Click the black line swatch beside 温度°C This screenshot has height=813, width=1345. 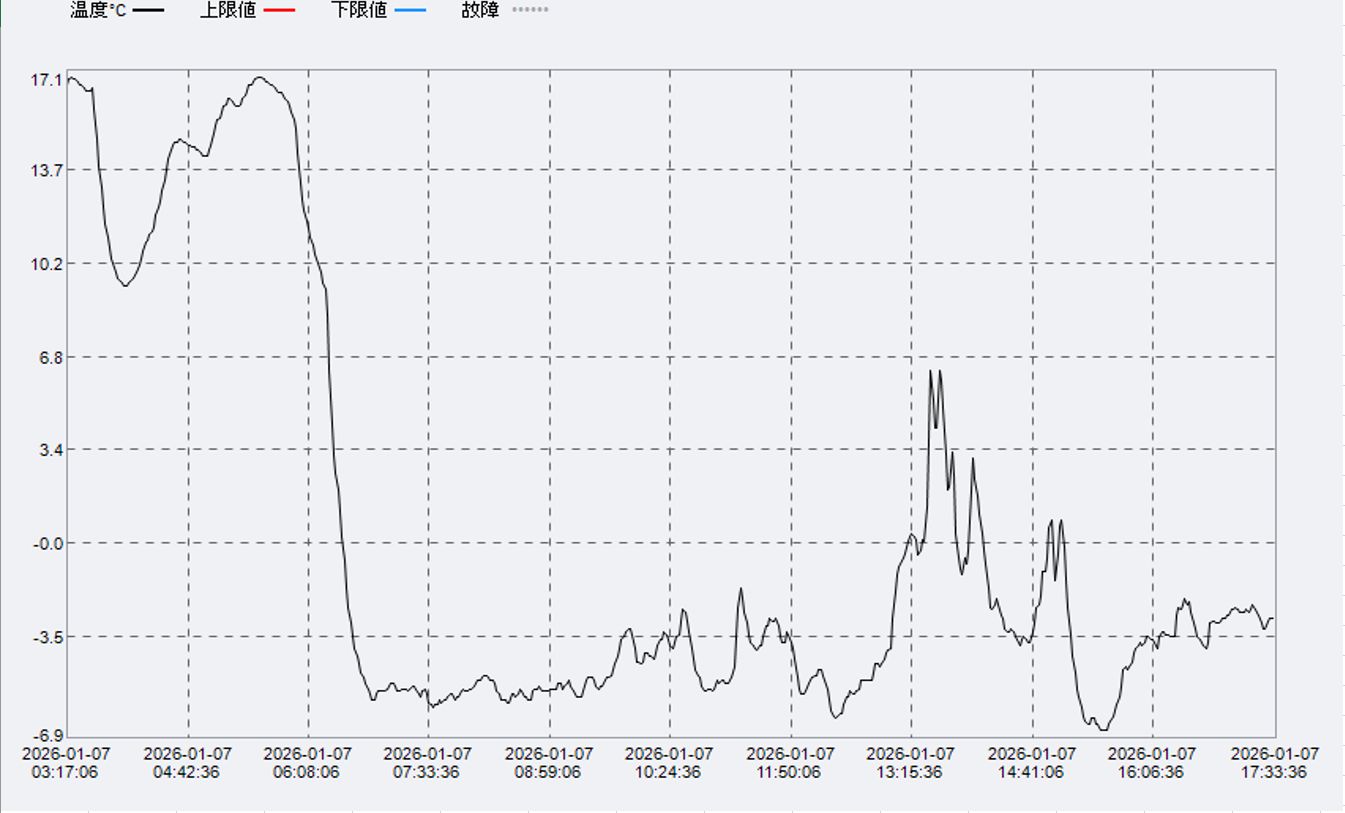(148, 10)
